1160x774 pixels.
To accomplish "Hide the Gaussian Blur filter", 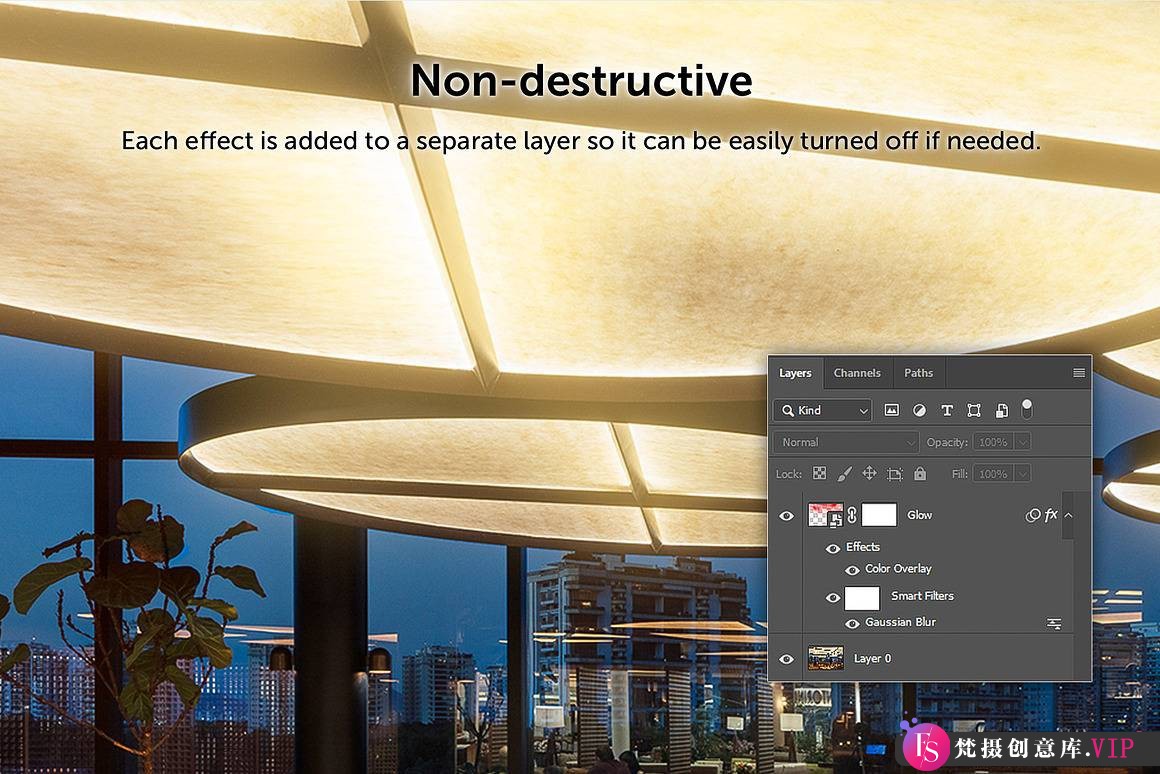I will pos(852,624).
